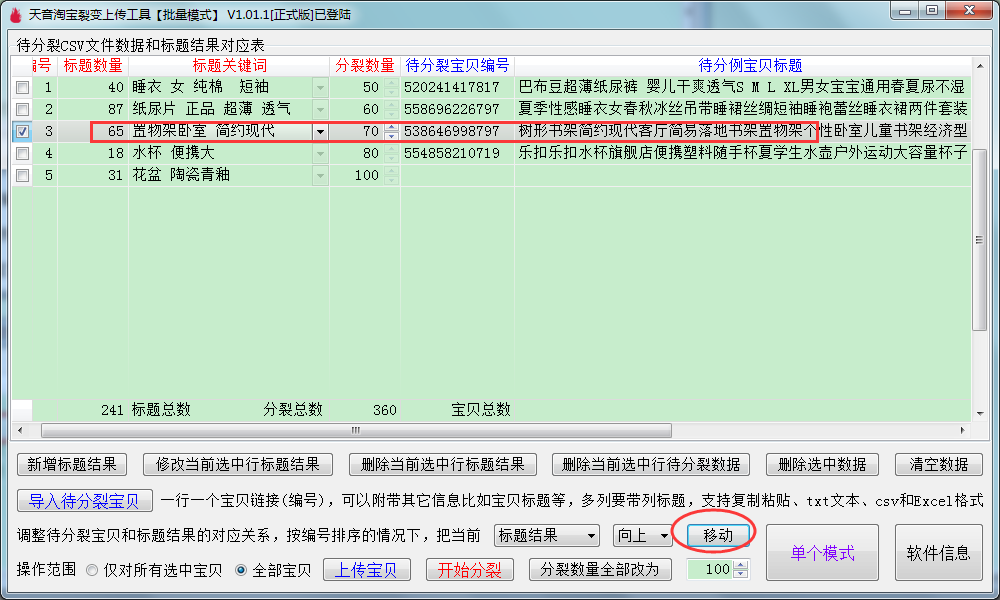Screen dimensions: 1000x600
Task: Select the 全部宝贝 radio button
Action: coord(241,571)
